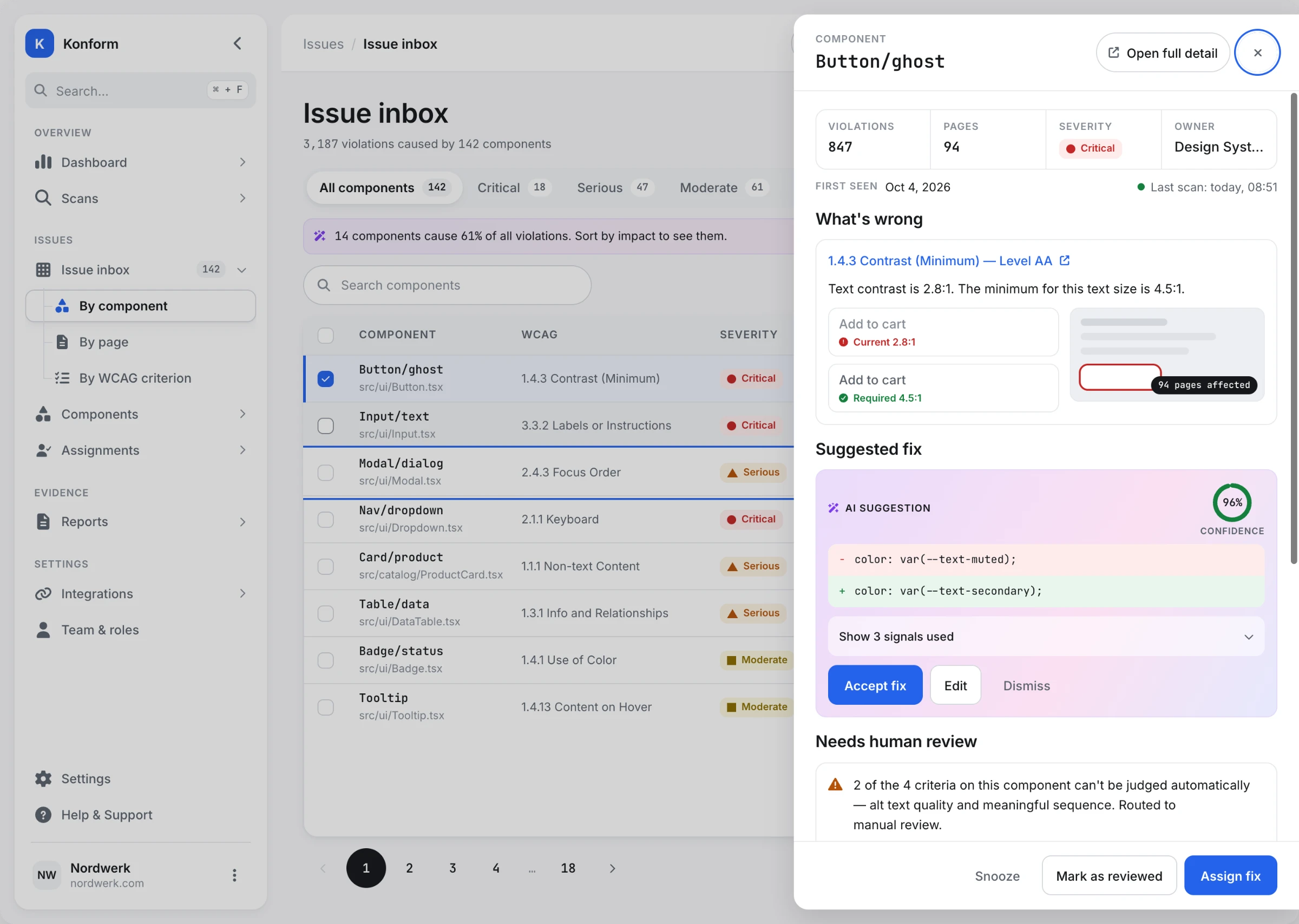Click the Issue inbox grid icon

[43, 270]
